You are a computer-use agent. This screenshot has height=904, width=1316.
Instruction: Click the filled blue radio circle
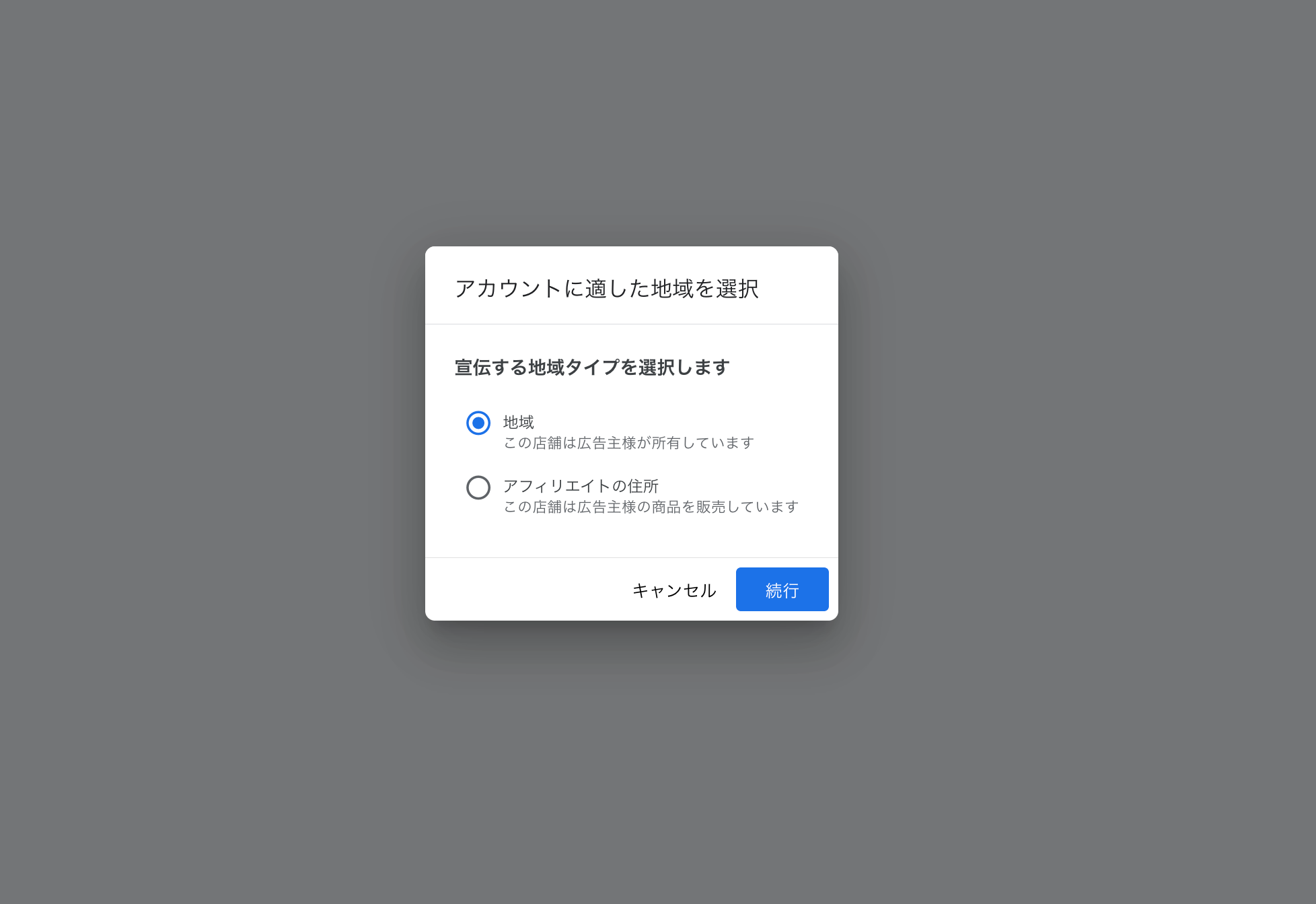pyautogui.click(x=478, y=423)
